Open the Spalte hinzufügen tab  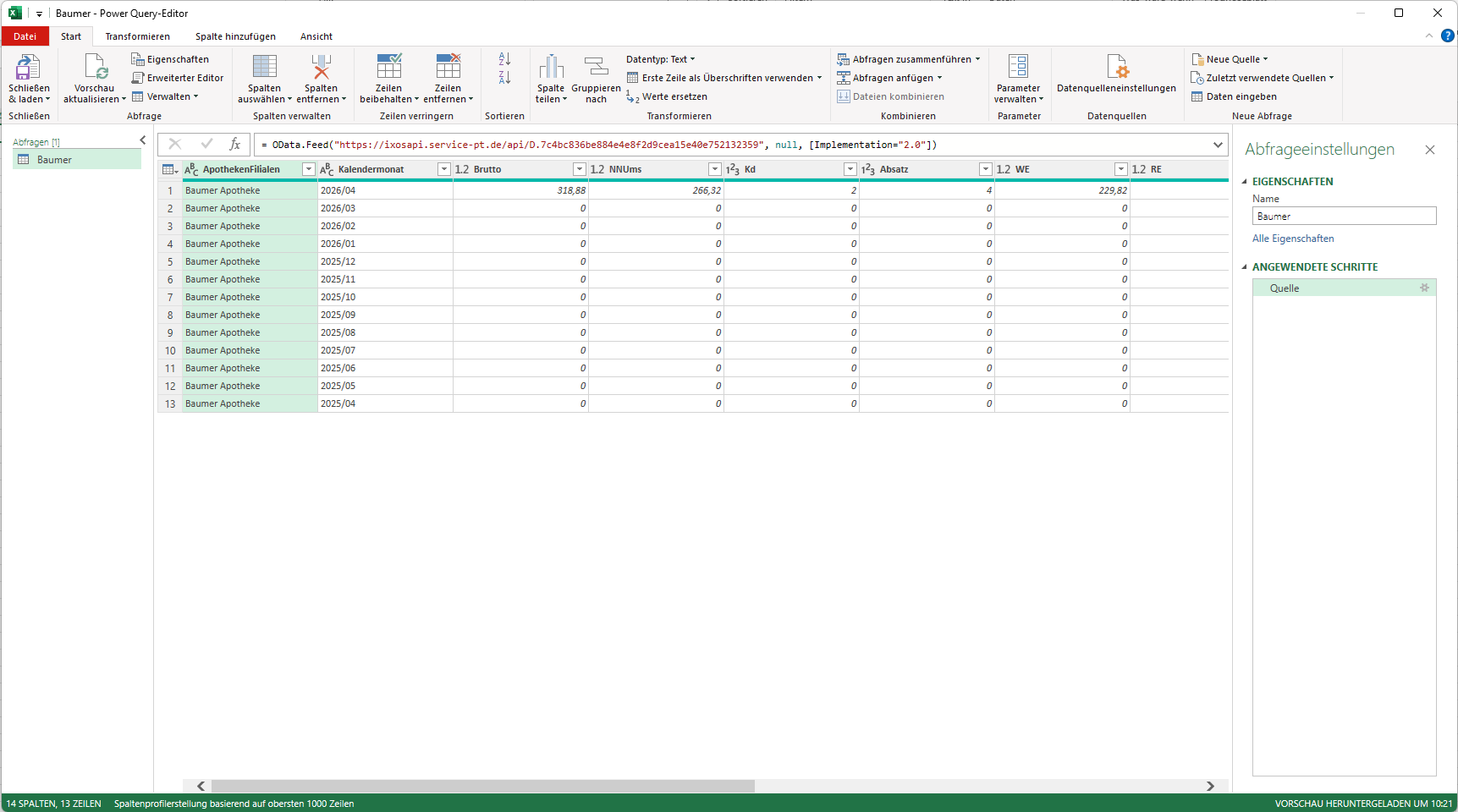point(235,36)
